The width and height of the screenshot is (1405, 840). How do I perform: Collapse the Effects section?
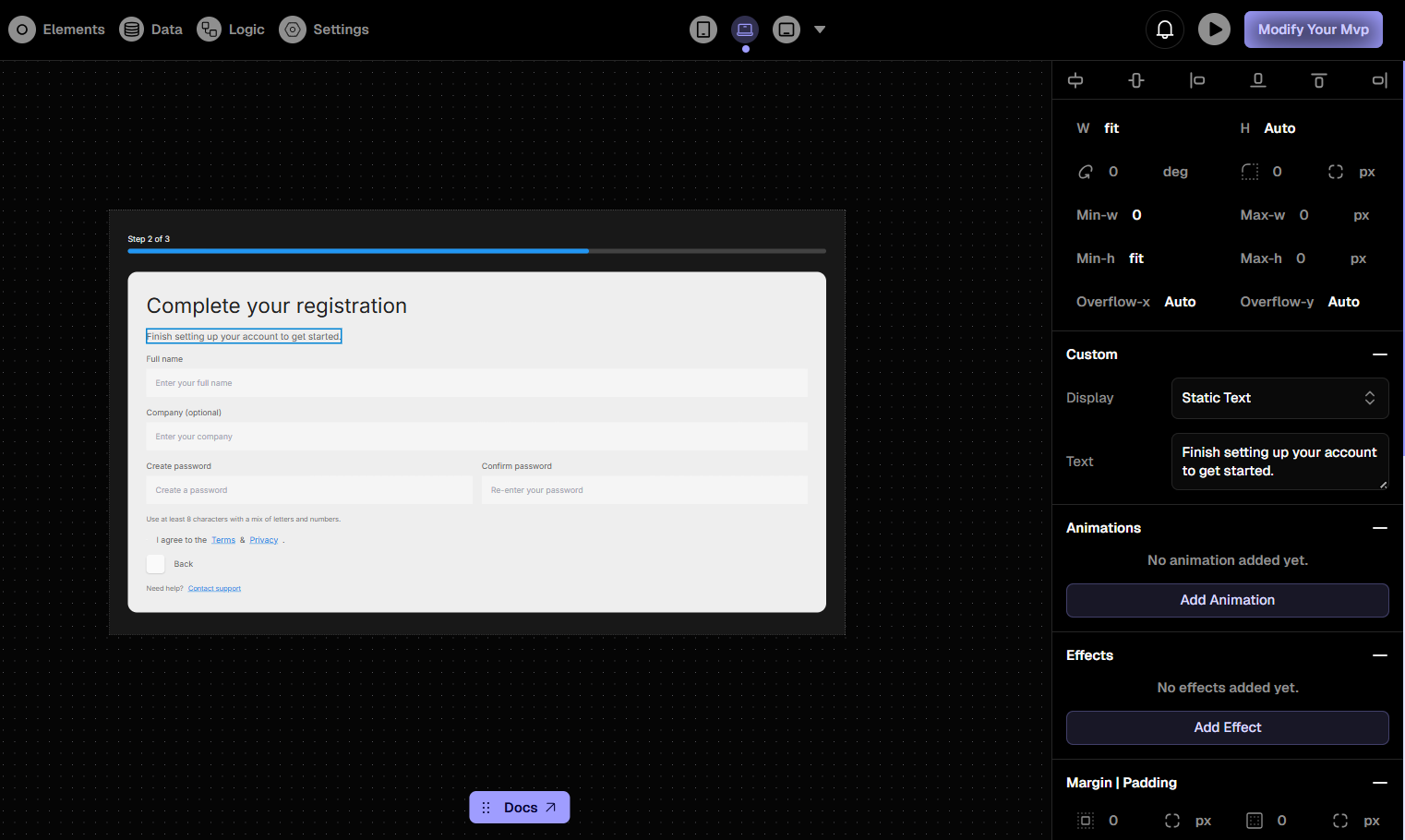[x=1380, y=655]
